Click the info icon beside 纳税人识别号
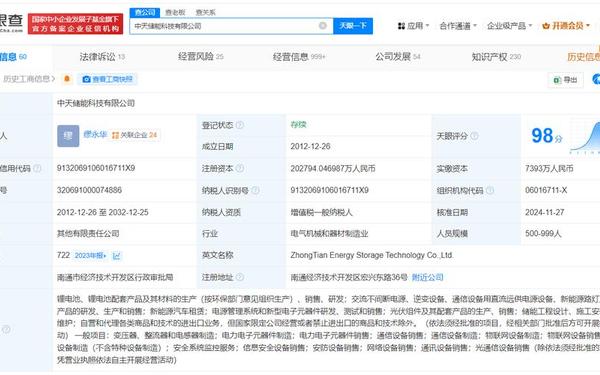600x375 pixels. (x=255, y=190)
